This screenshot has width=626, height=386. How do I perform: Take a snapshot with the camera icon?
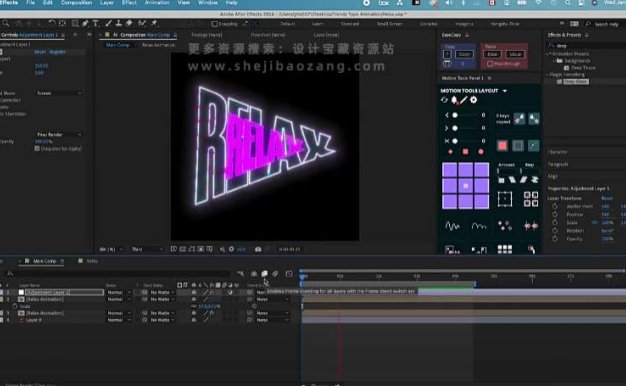click(258, 249)
